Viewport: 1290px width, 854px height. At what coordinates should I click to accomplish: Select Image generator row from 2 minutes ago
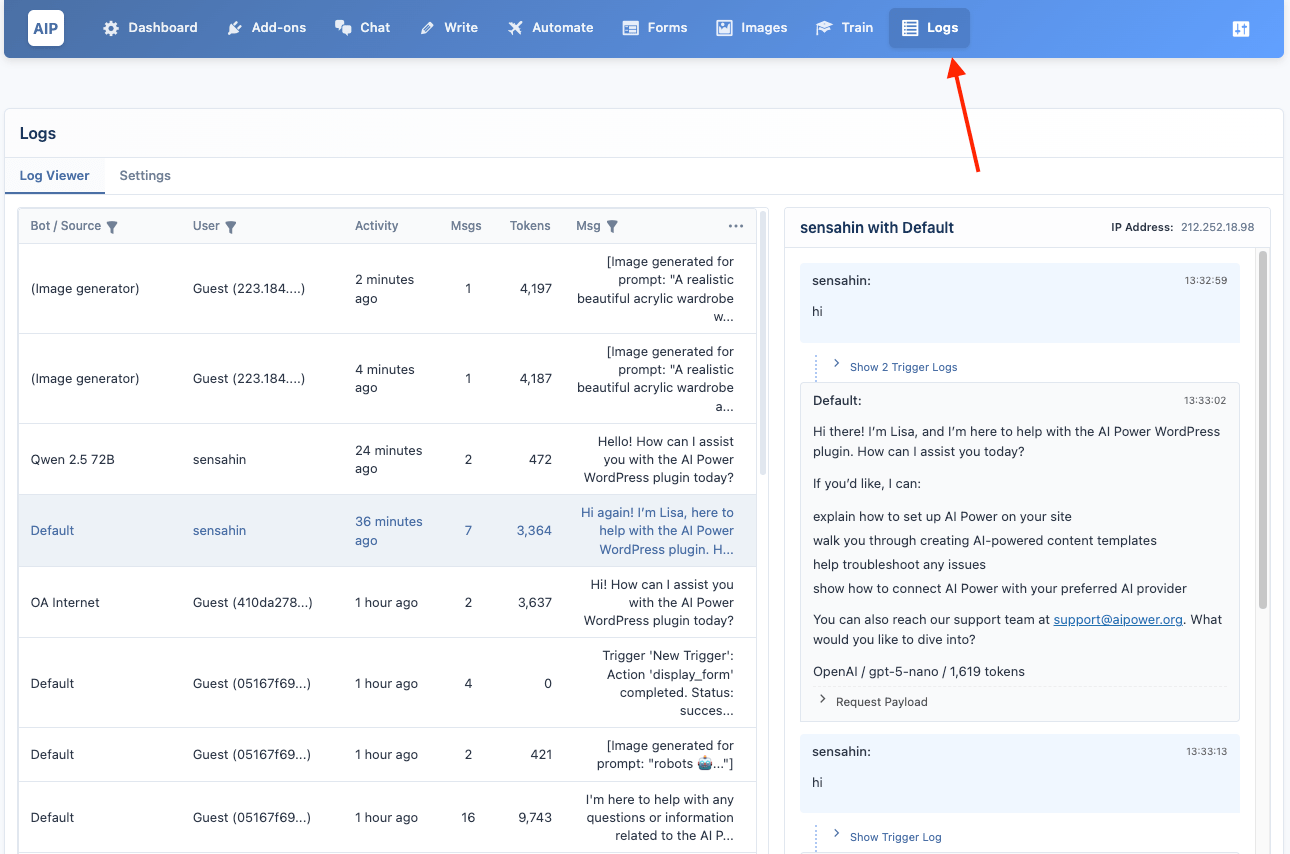[x=387, y=289]
